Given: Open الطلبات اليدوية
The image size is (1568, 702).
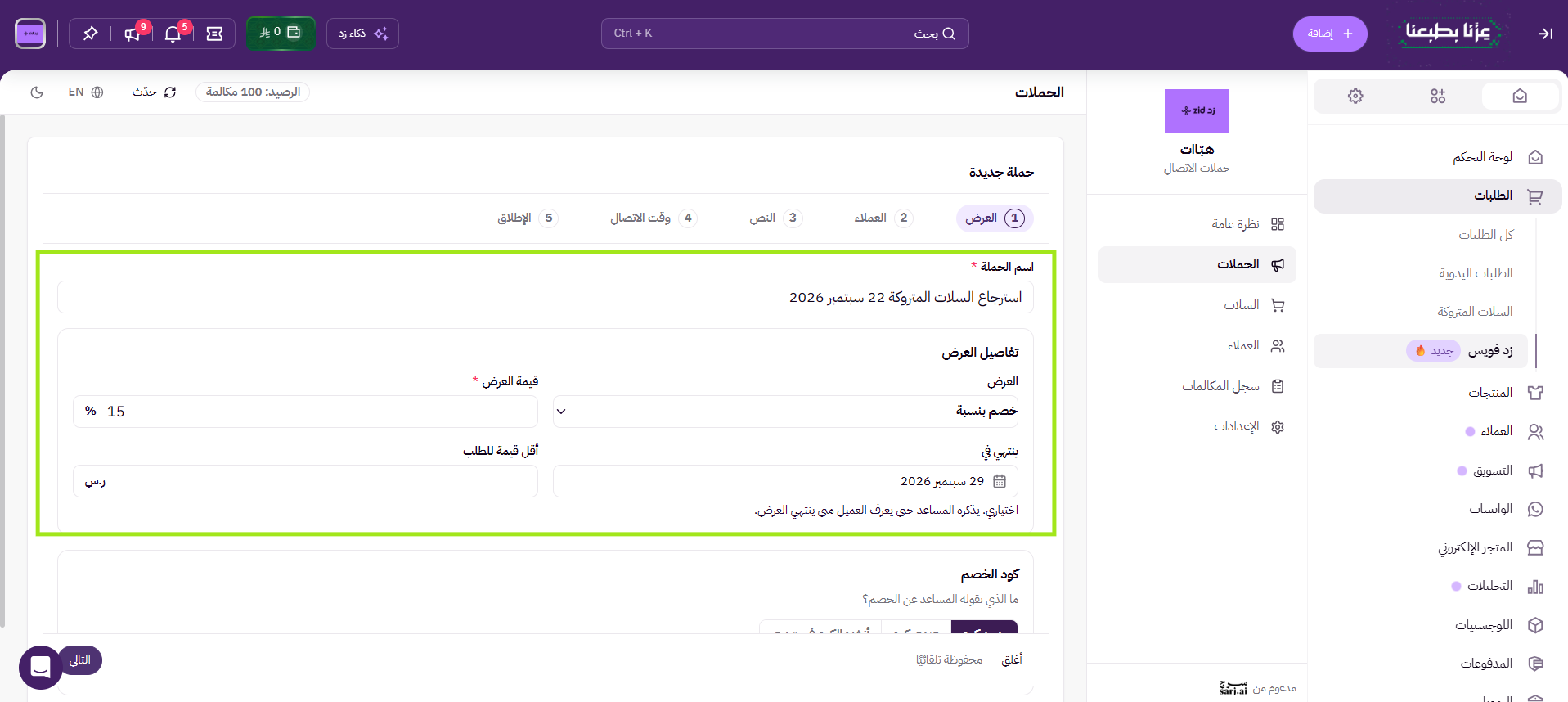Looking at the screenshot, I should coord(1476,273).
